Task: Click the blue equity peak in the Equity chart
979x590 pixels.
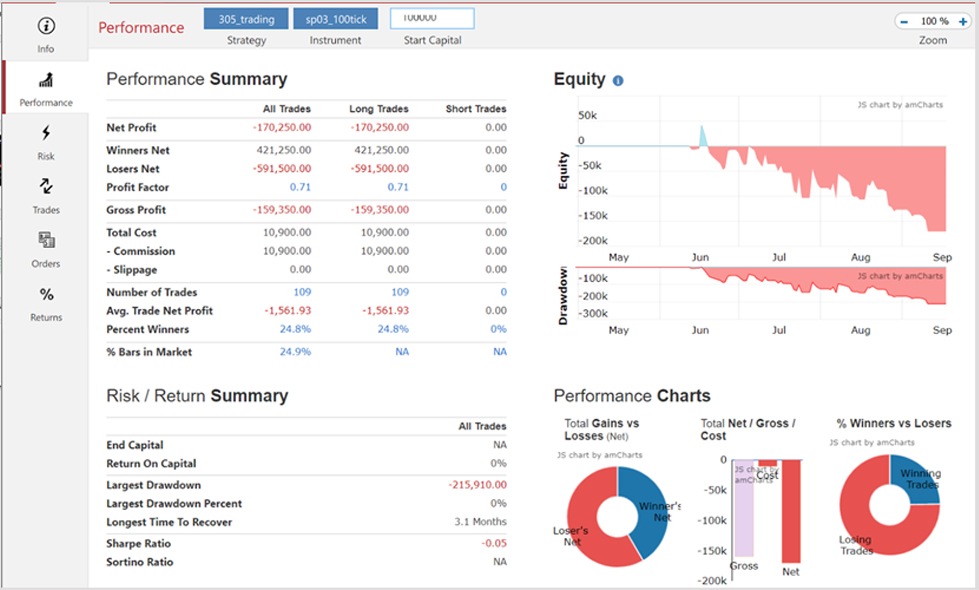Action: [703, 139]
